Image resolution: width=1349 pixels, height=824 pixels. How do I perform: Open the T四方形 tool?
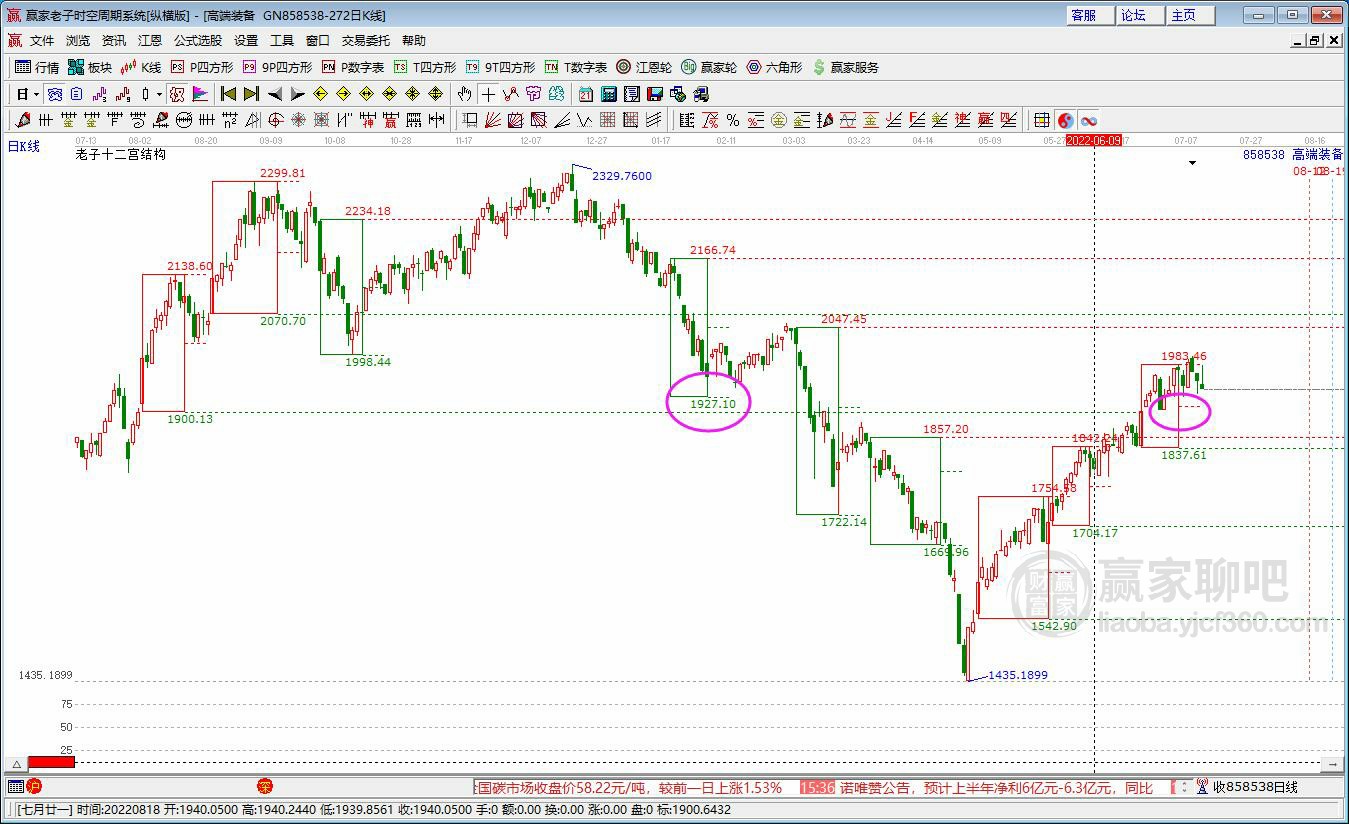pos(424,67)
